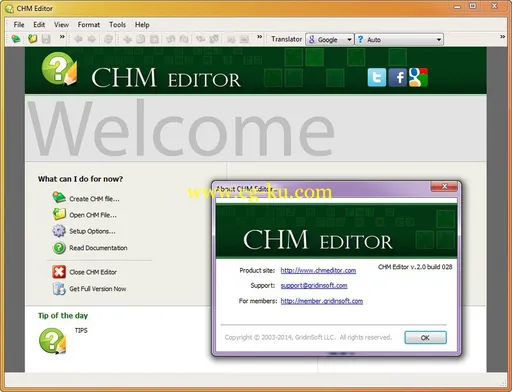Viewport: 512px width, 392px height.
Task: Open the File menu
Action: coord(19,25)
